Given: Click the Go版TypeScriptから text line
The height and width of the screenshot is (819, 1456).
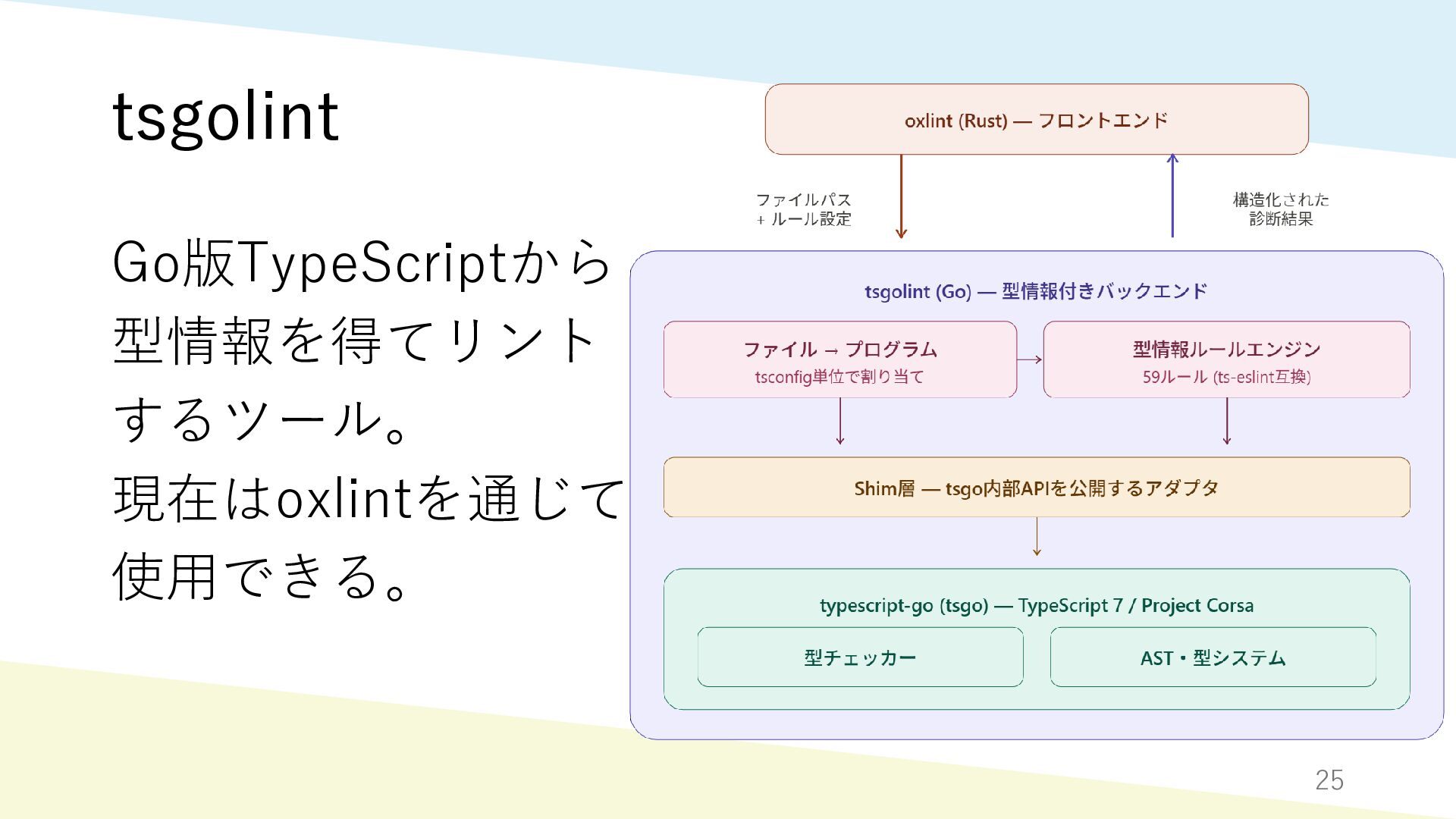Looking at the screenshot, I should 362,263.
